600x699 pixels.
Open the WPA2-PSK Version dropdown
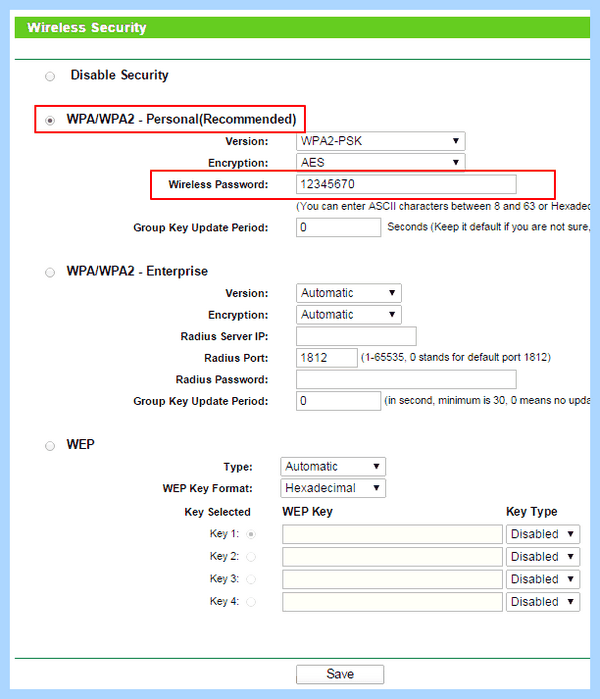pos(381,141)
